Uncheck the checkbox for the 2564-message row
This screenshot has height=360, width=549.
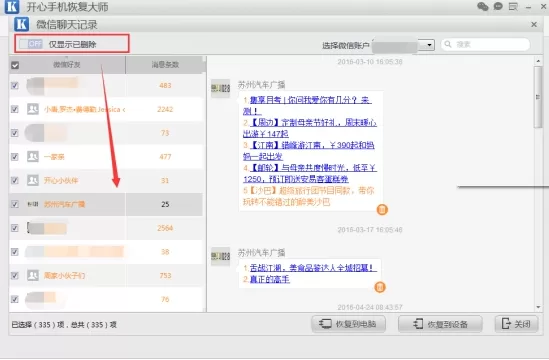click(15, 228)
